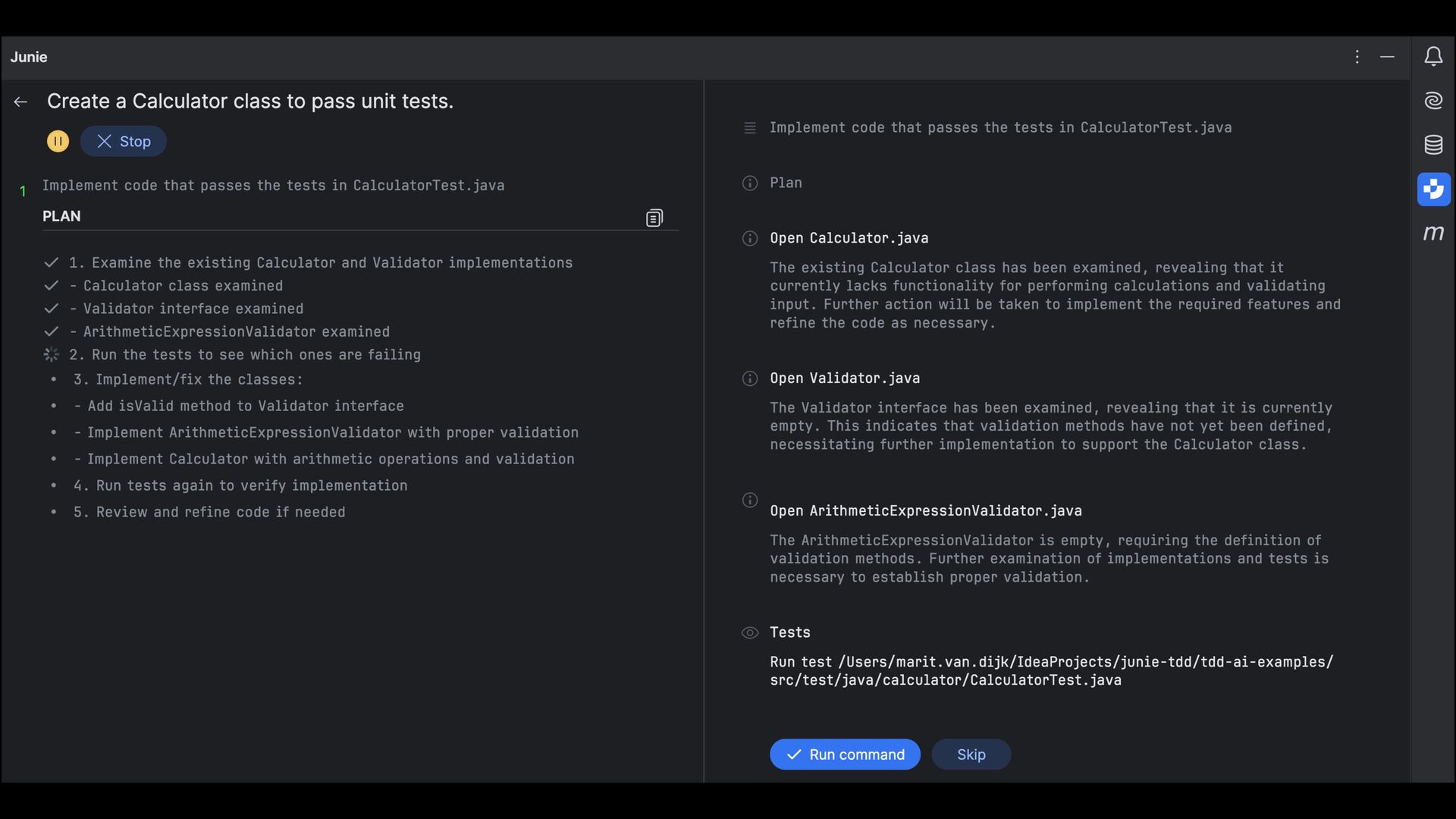Click the back arrow next to task title
Image resolution: width=1456 pixels, height=819 pixels.
pos(20,102)
